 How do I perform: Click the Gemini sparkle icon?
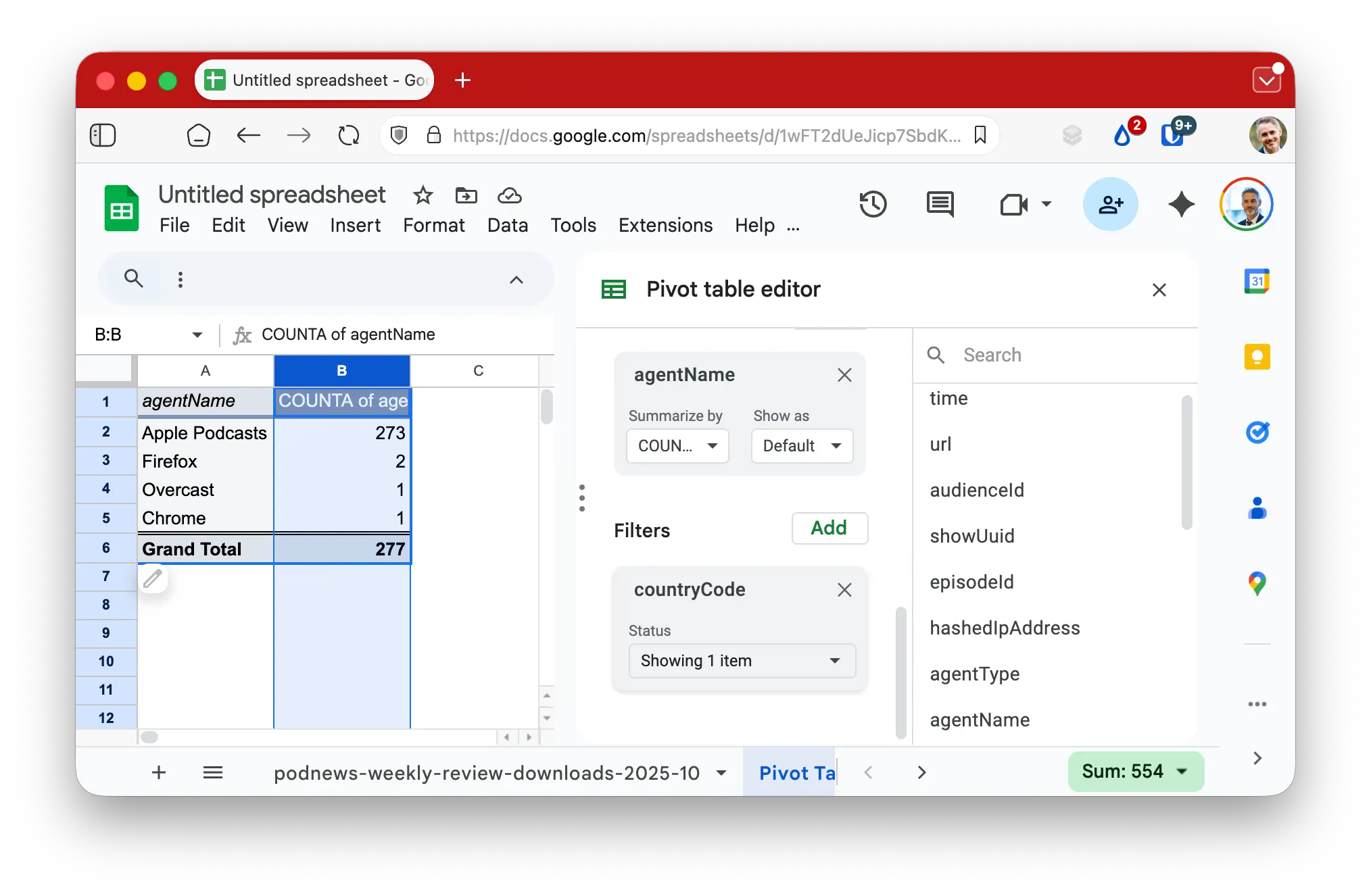(1181, 204)
